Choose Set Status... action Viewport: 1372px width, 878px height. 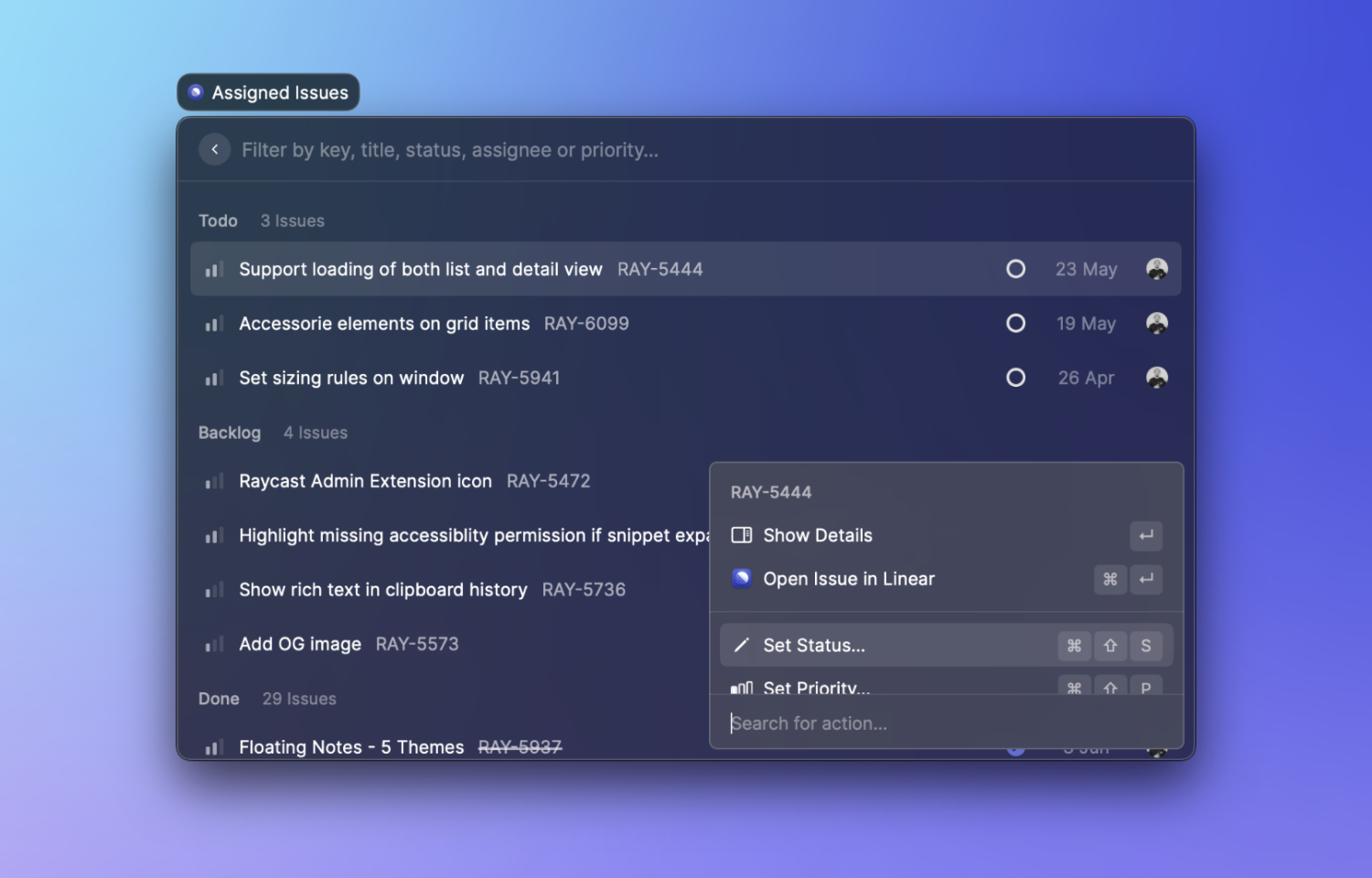(x=946, y=645)
